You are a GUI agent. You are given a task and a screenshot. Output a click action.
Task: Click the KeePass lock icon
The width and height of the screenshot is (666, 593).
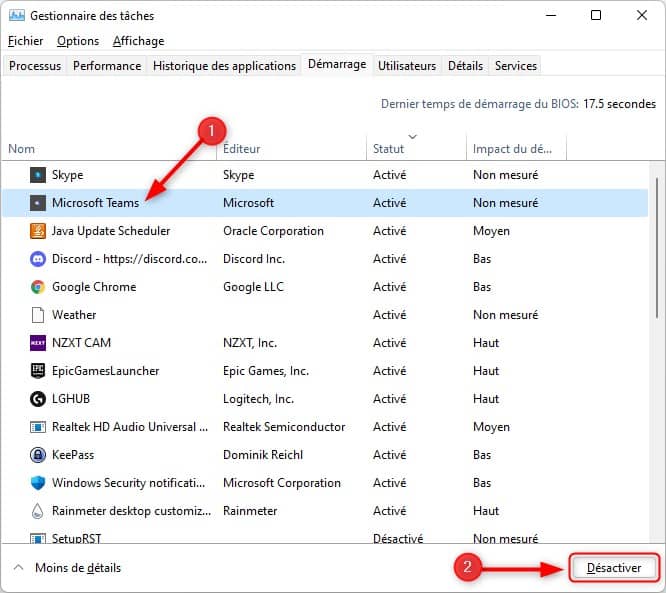pos(38,455)
